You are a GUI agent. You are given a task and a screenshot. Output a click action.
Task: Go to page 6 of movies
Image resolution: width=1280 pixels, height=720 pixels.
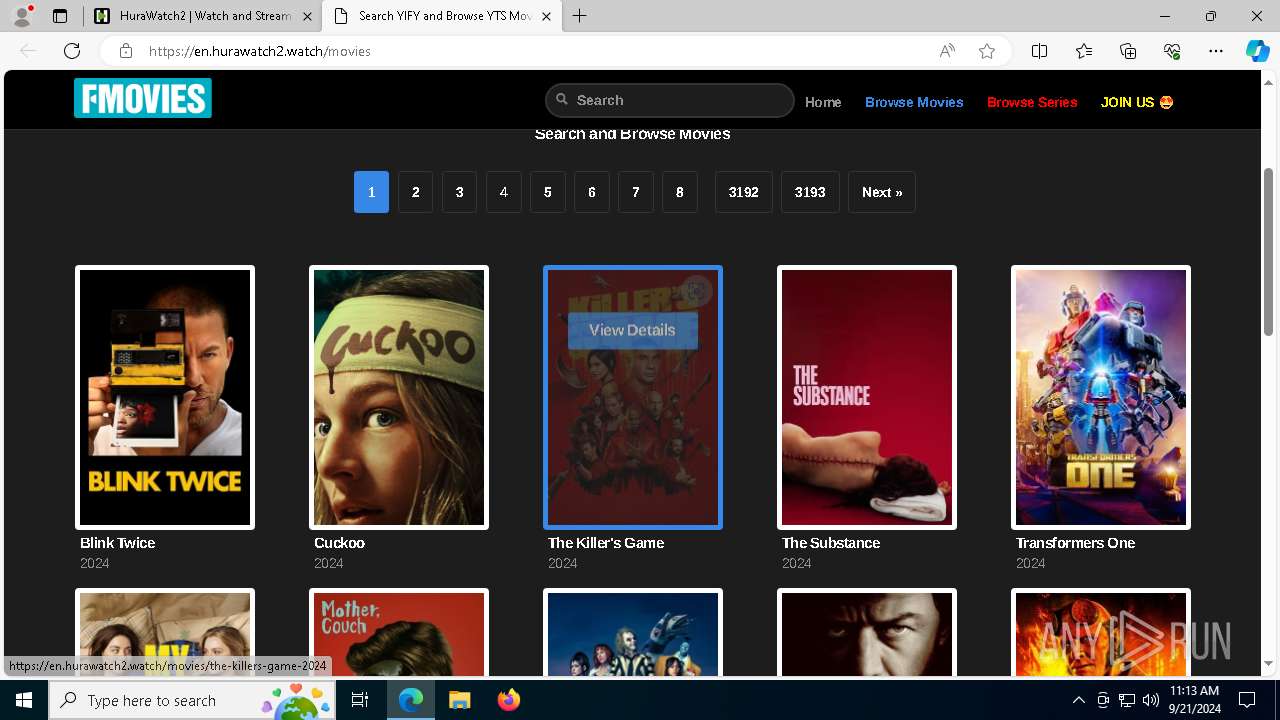point(591,192)
